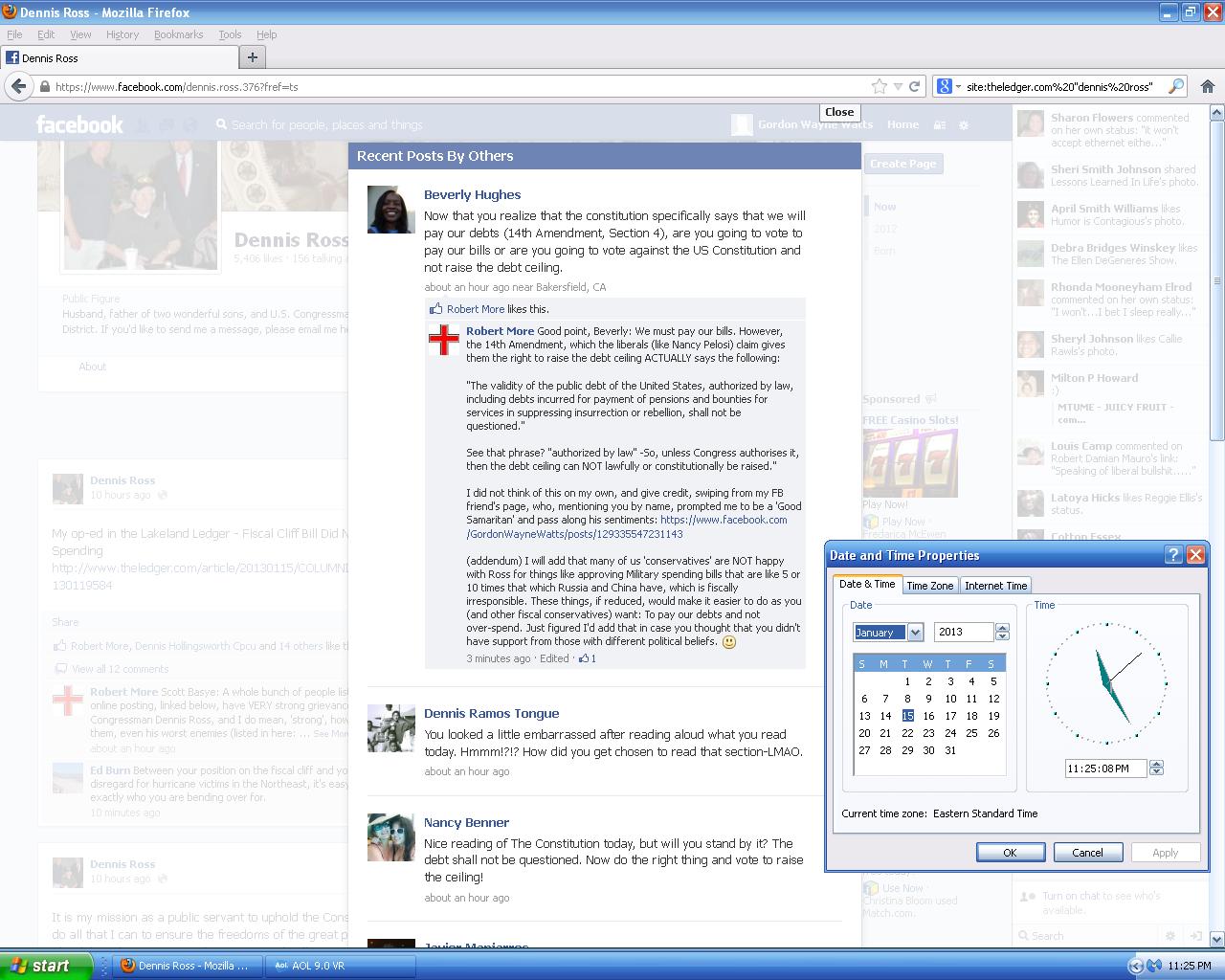Click the Edited link on comment
Viewport: 1225px width, 980px height.
(554, 658)
